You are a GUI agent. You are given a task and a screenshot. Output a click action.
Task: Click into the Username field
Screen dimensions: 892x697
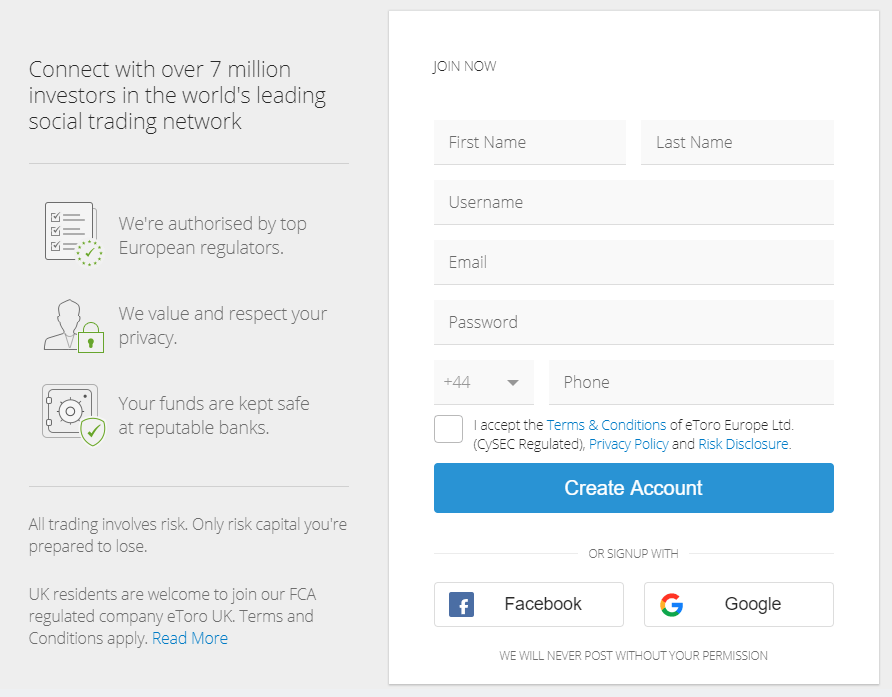[x=634, y=202]
